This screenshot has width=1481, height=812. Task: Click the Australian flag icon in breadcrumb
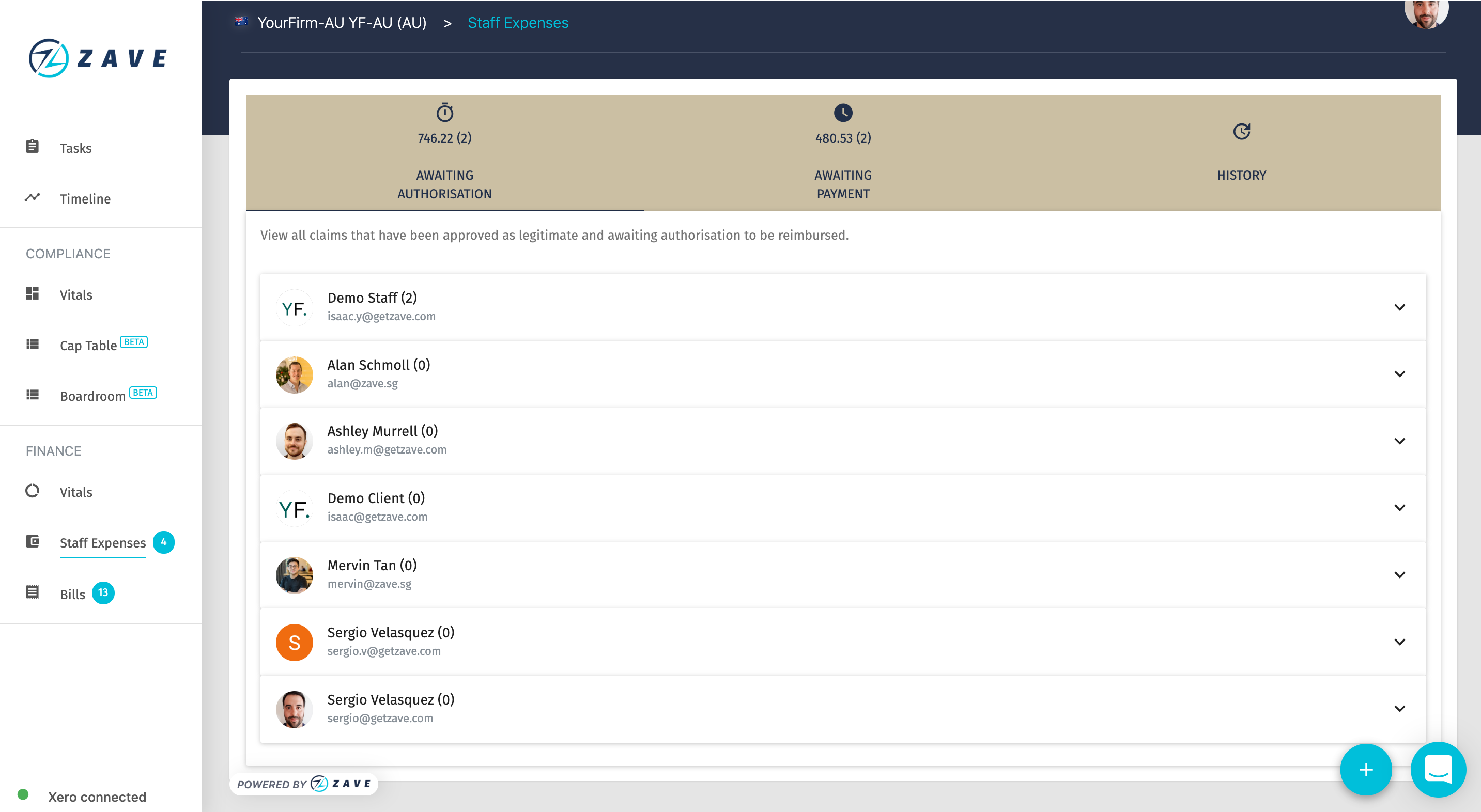click(241, 21)
